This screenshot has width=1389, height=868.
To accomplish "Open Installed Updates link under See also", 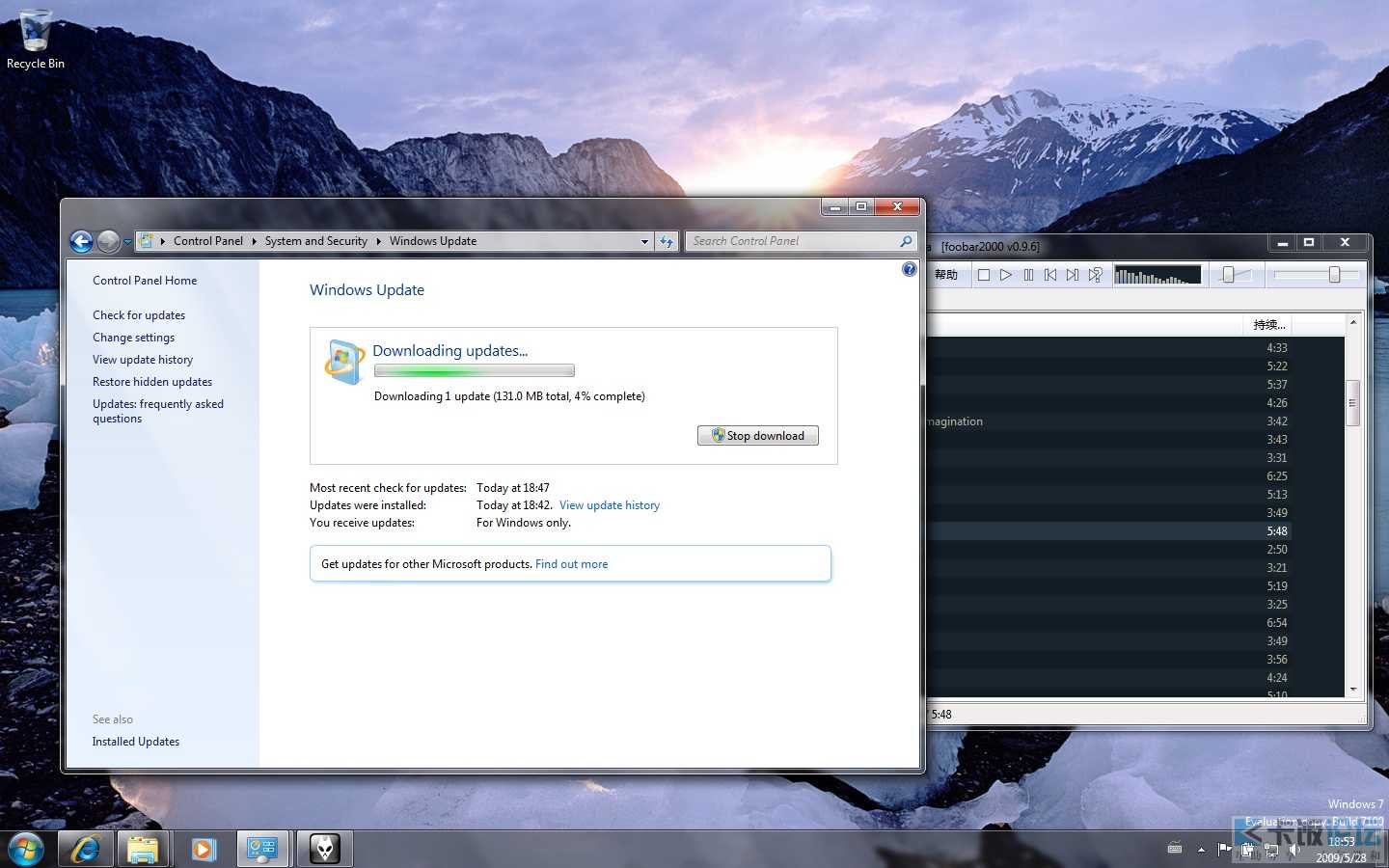I will (136, 742).
